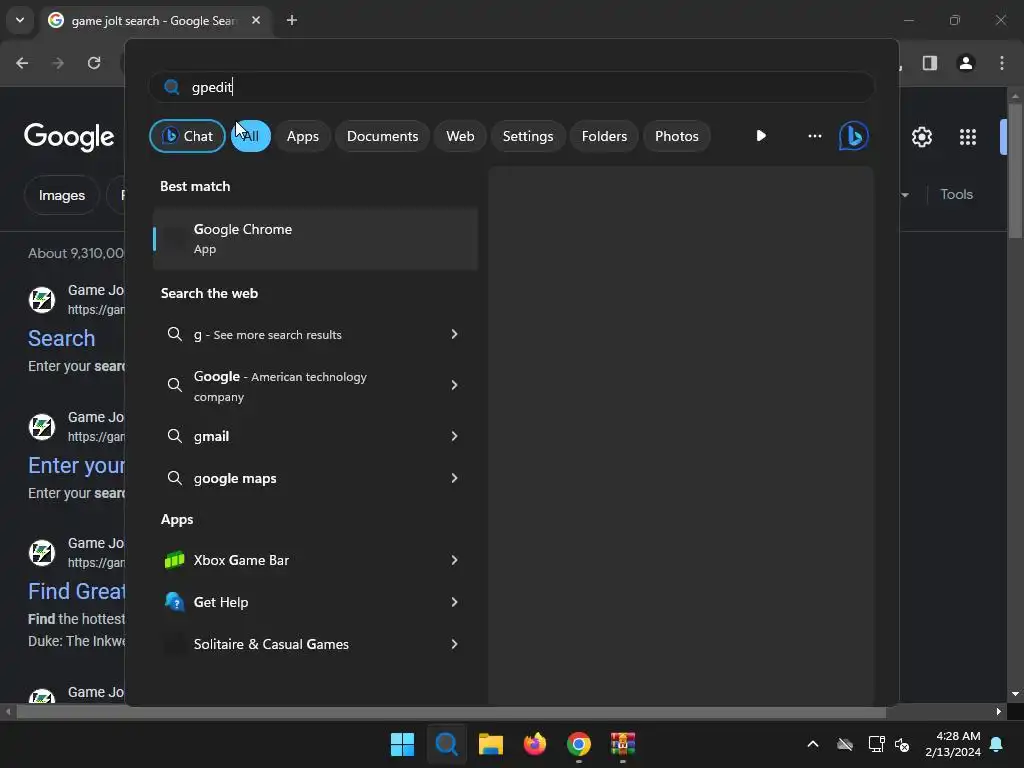The height and width of the screenshot is (768, 1024).
Task: Click Chrome back arrow
Action: point(22,63)
